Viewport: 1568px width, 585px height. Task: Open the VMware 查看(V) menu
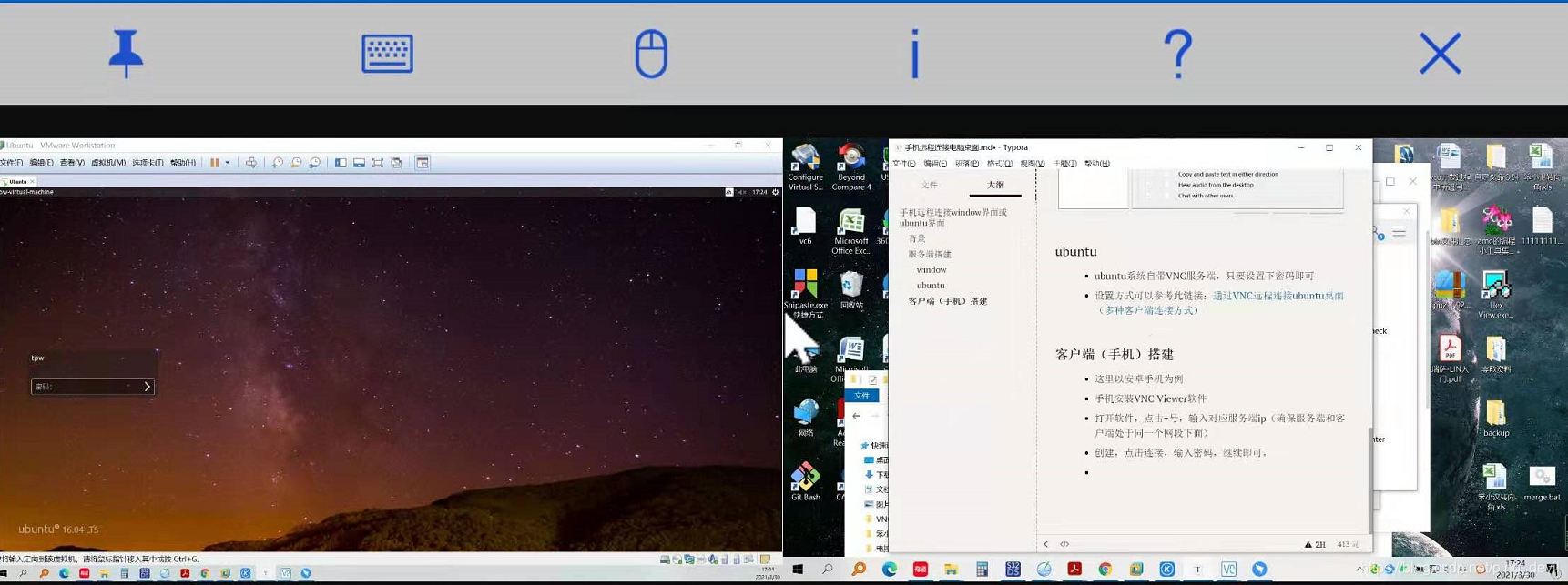pyautogui.click(x=72, y=163)
